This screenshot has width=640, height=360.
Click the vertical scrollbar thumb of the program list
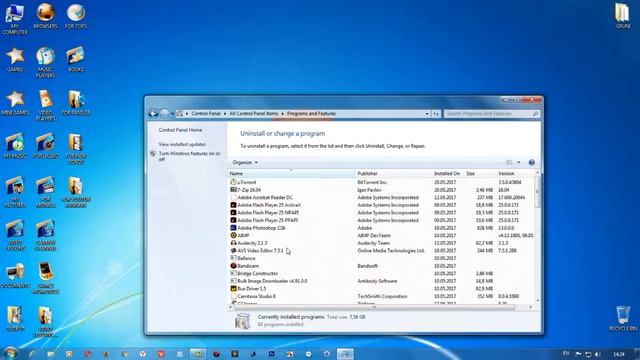click(537, 192)
